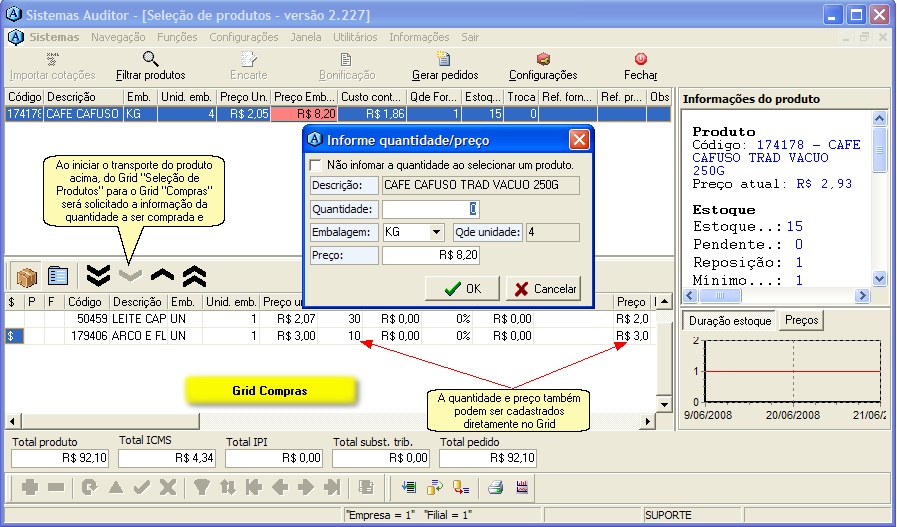Click the Preço input field in dialog
The height and width of the screenshot is (527, 897).
[x=431, y=255]
